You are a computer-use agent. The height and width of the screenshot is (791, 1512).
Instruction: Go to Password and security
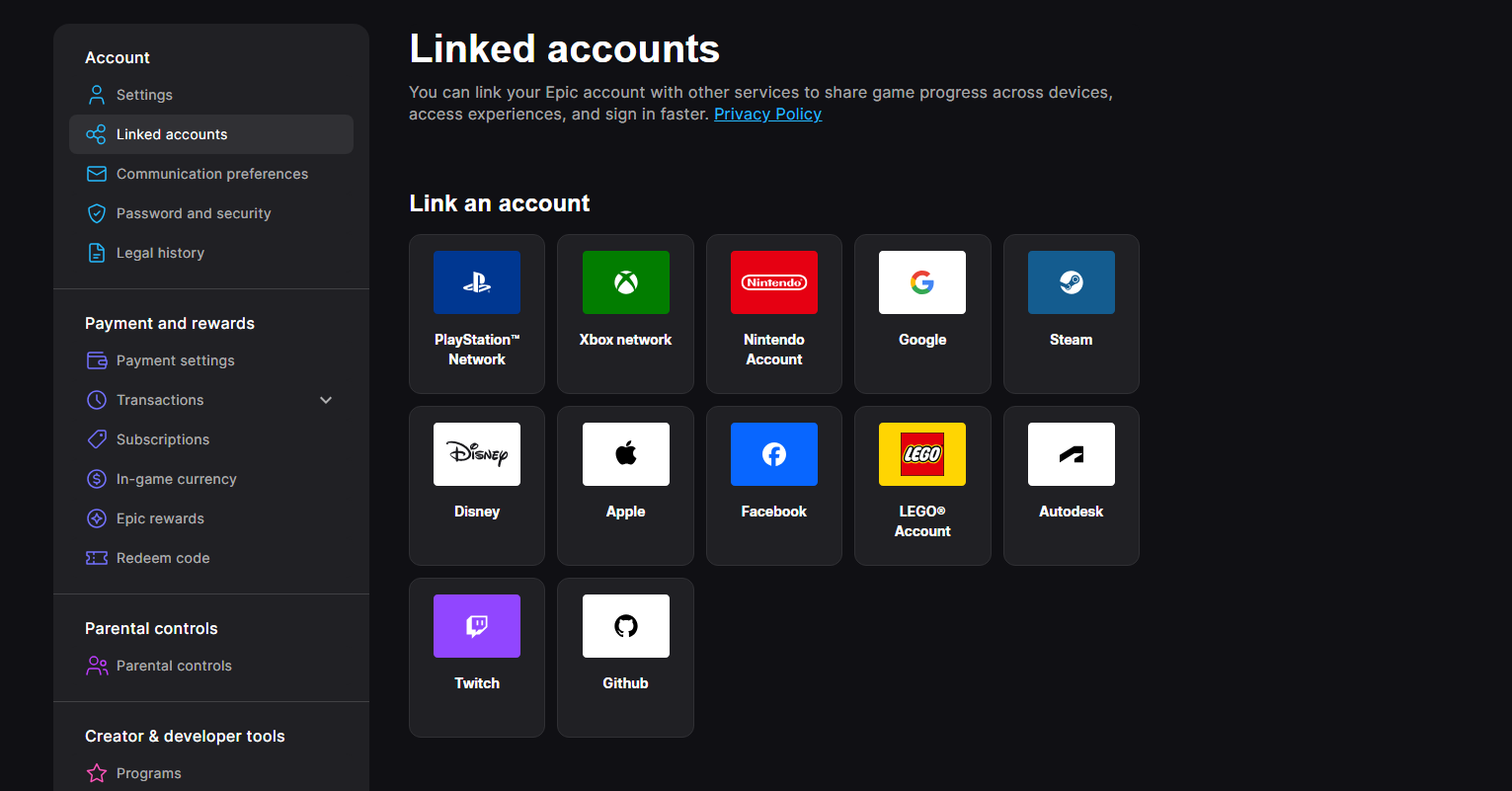point(194,213)
